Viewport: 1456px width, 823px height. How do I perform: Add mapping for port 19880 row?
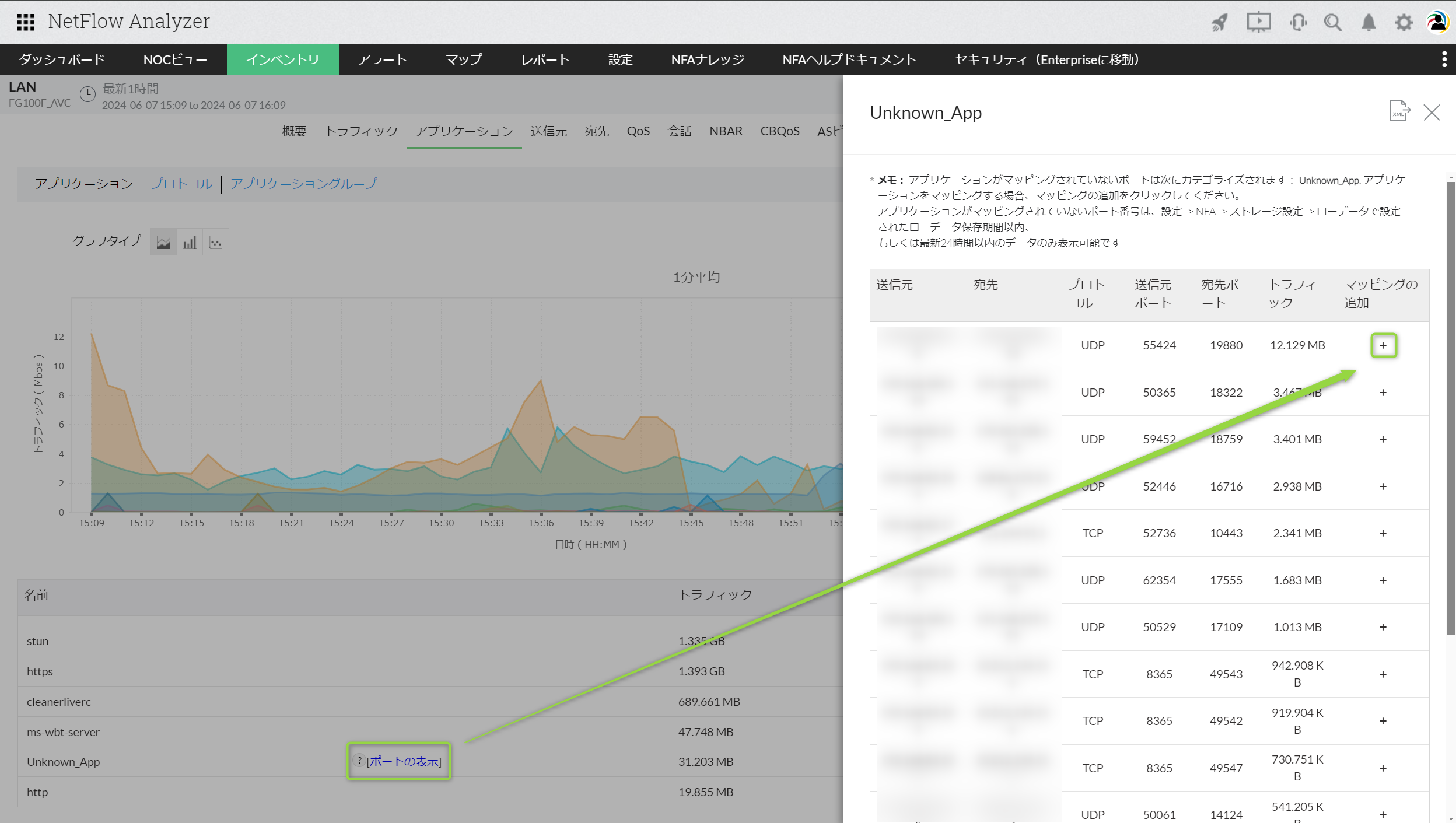coord(1382,345)
